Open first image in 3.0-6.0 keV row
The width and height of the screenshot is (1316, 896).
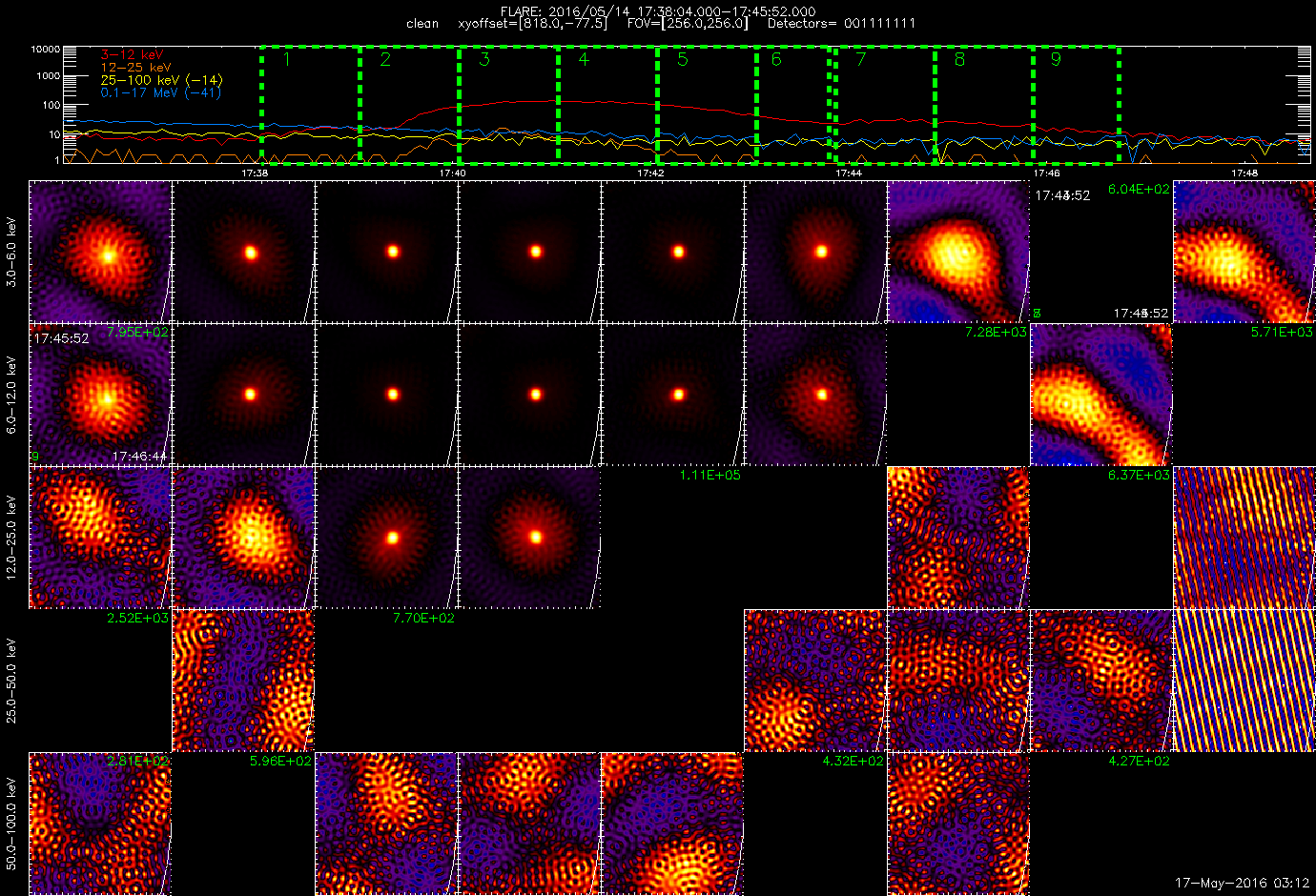click(x=100, y=252)
